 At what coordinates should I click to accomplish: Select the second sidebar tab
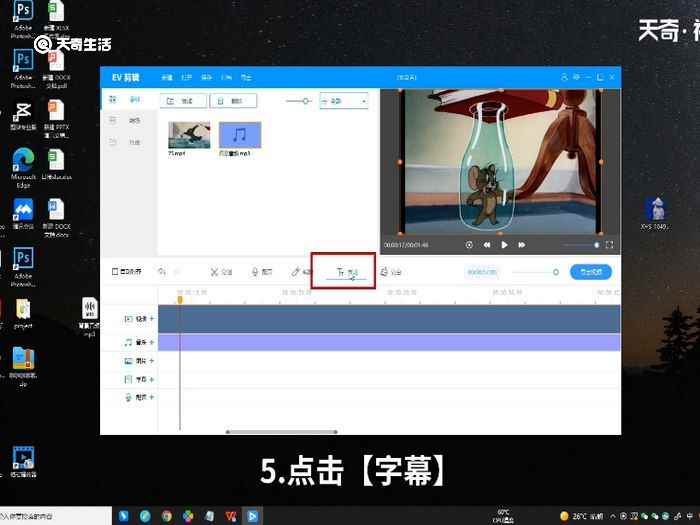pyautogui.click(x=128, y=121)
